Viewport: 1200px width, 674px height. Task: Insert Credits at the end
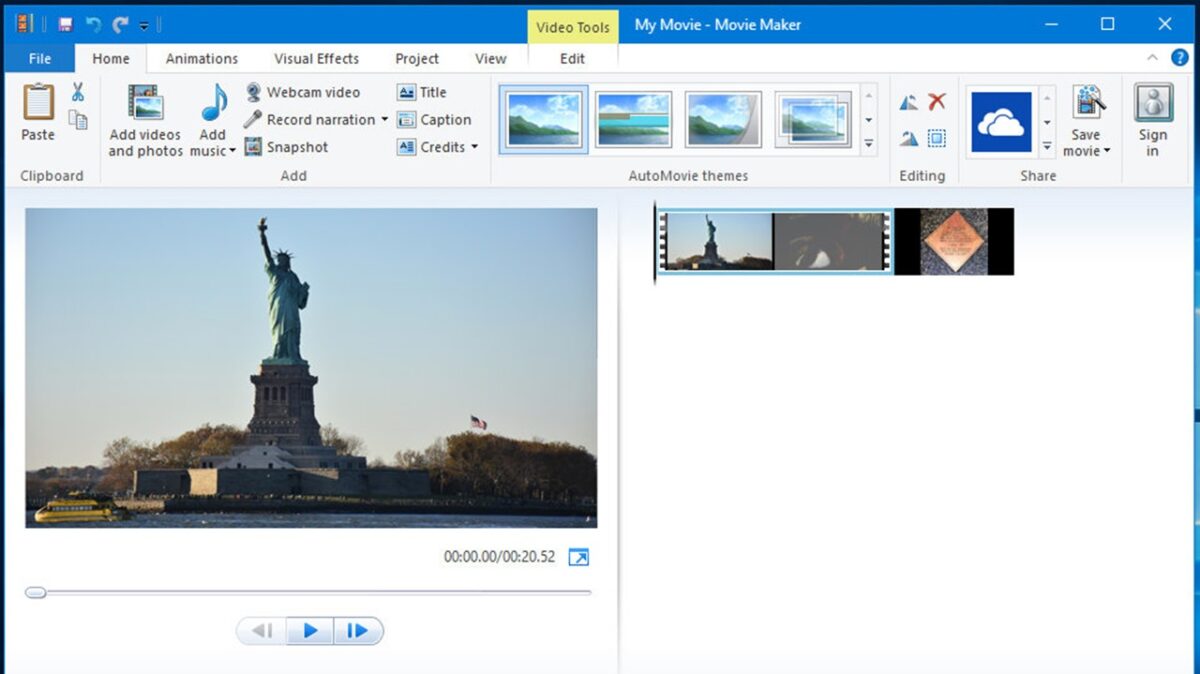pyautogui.click(x=431, y=146)
